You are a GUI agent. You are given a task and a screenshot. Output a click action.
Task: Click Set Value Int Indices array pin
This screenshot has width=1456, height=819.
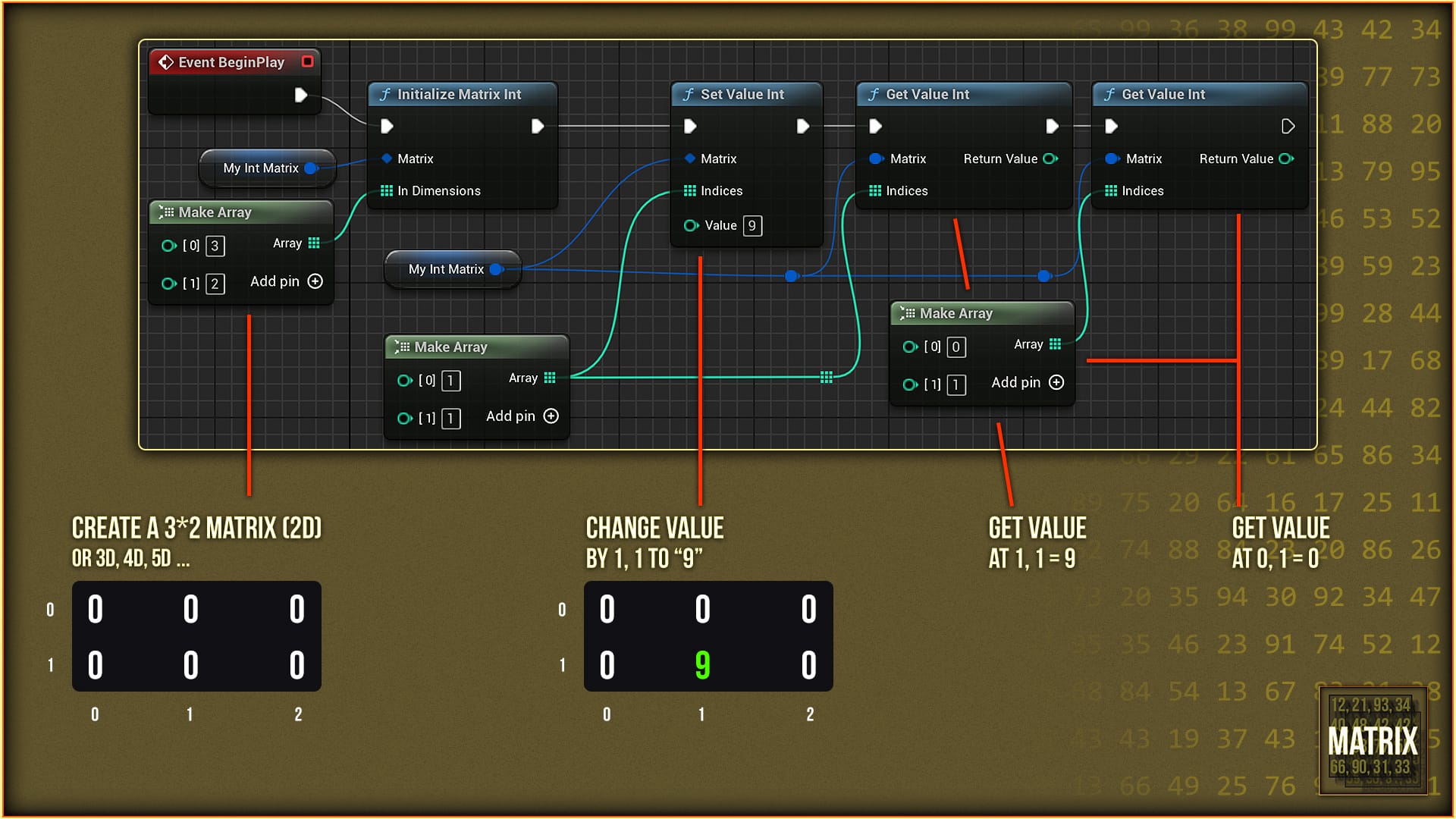689,190
